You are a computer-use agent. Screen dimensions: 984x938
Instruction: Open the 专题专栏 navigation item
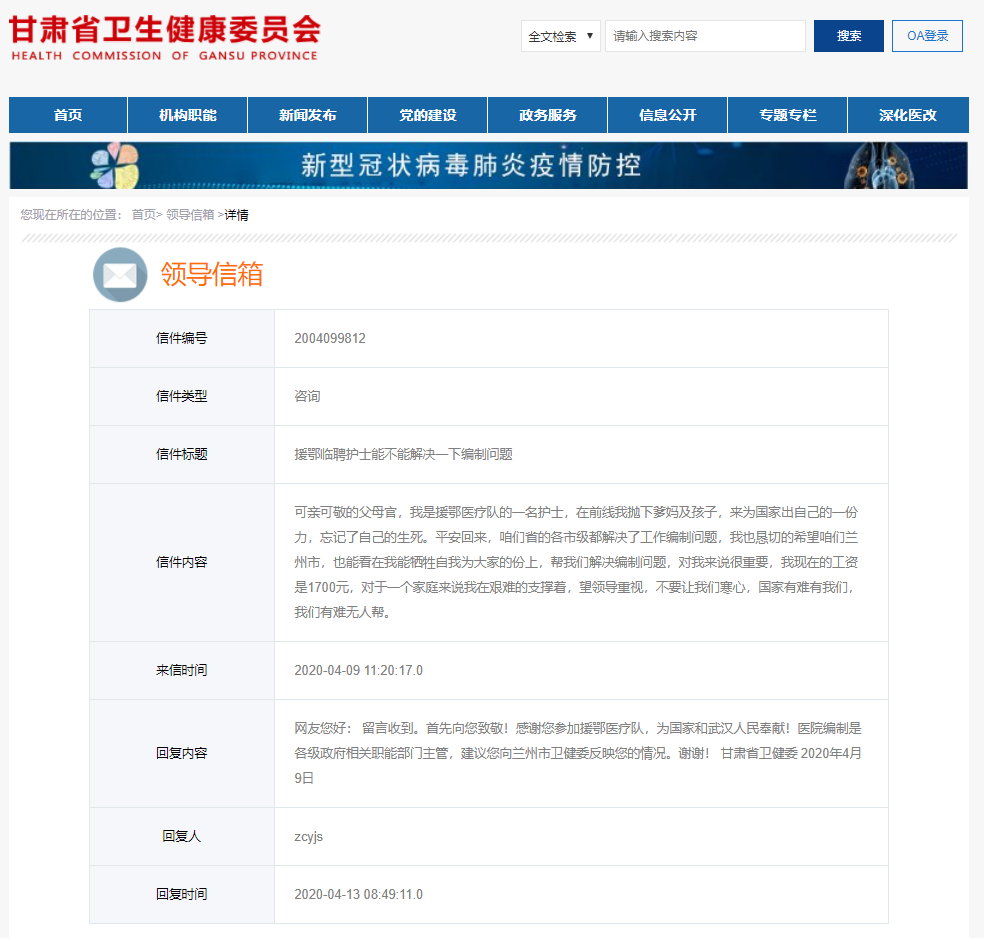(788, 115)
